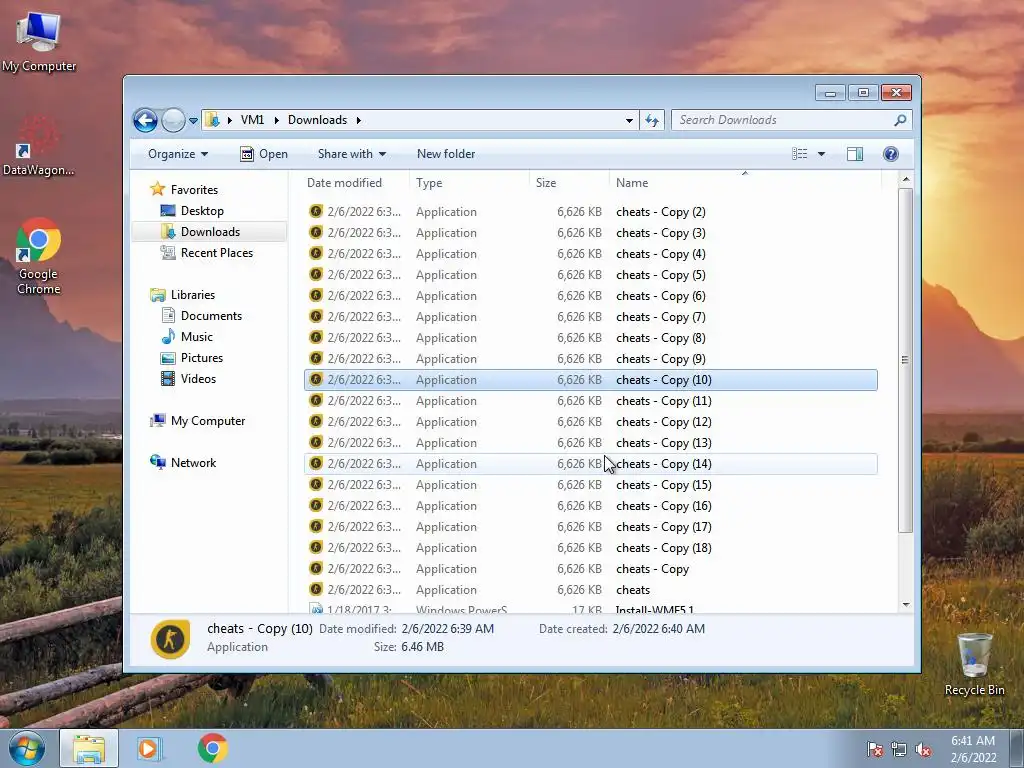This screenshot has height=768, width=1024.
Task: Focus the Search Downloads field
Action: click(x=791, y=120)
